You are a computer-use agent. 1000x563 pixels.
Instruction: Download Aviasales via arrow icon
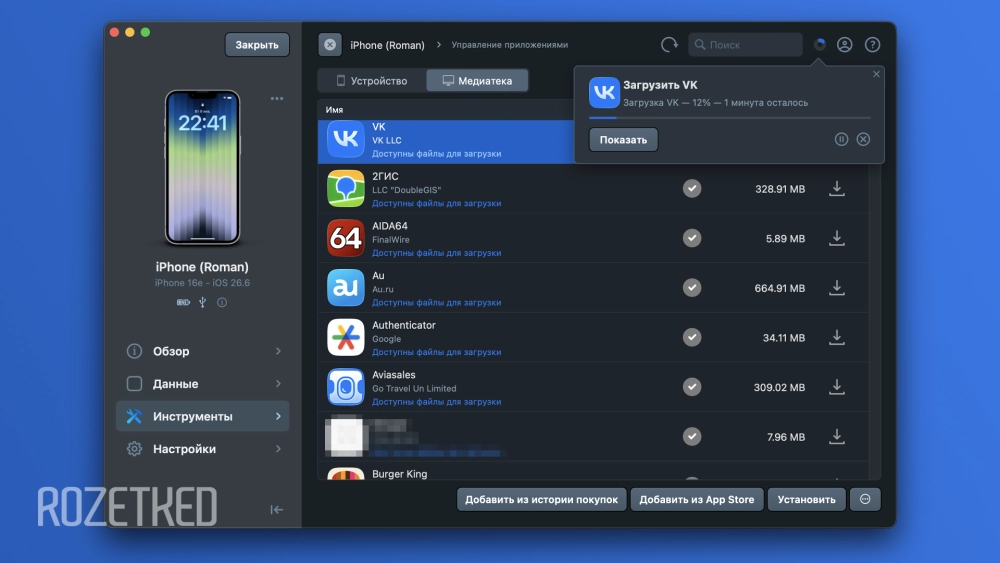point(837,387)
